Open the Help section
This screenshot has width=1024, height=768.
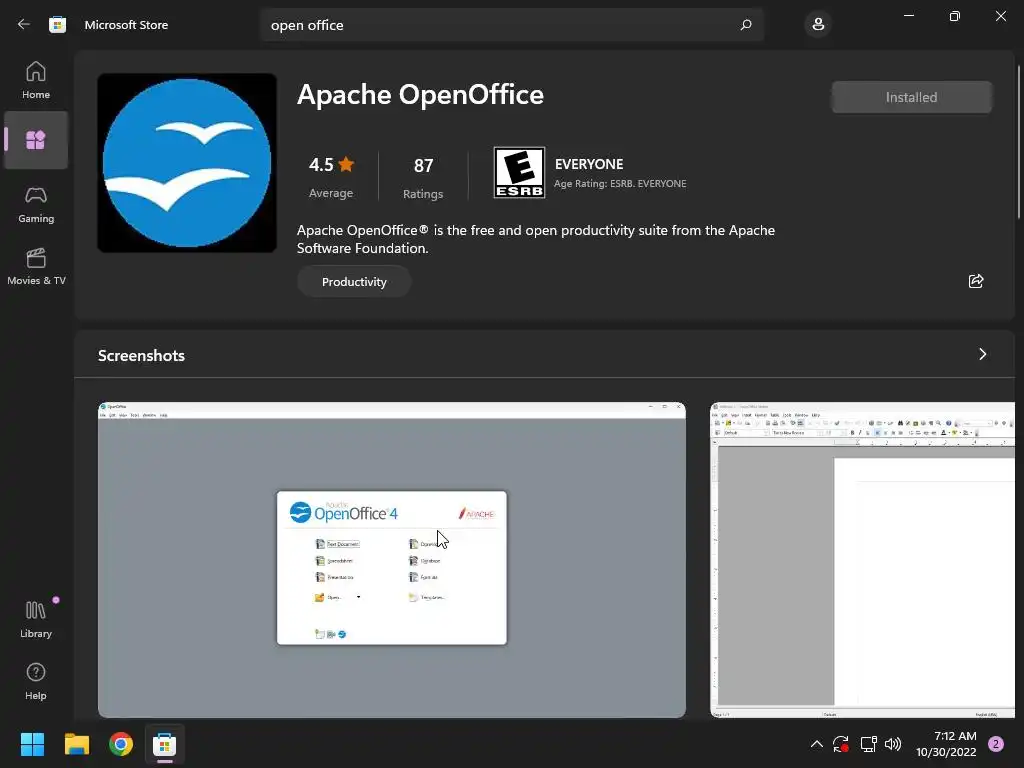click(x=36, y=681)
